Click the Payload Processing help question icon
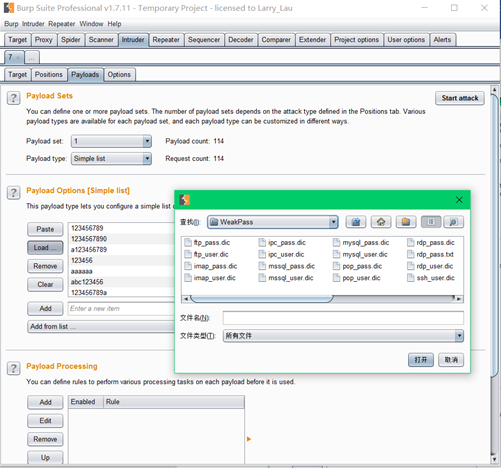Viewport: 501px width, 468px height. coord(14,368)
